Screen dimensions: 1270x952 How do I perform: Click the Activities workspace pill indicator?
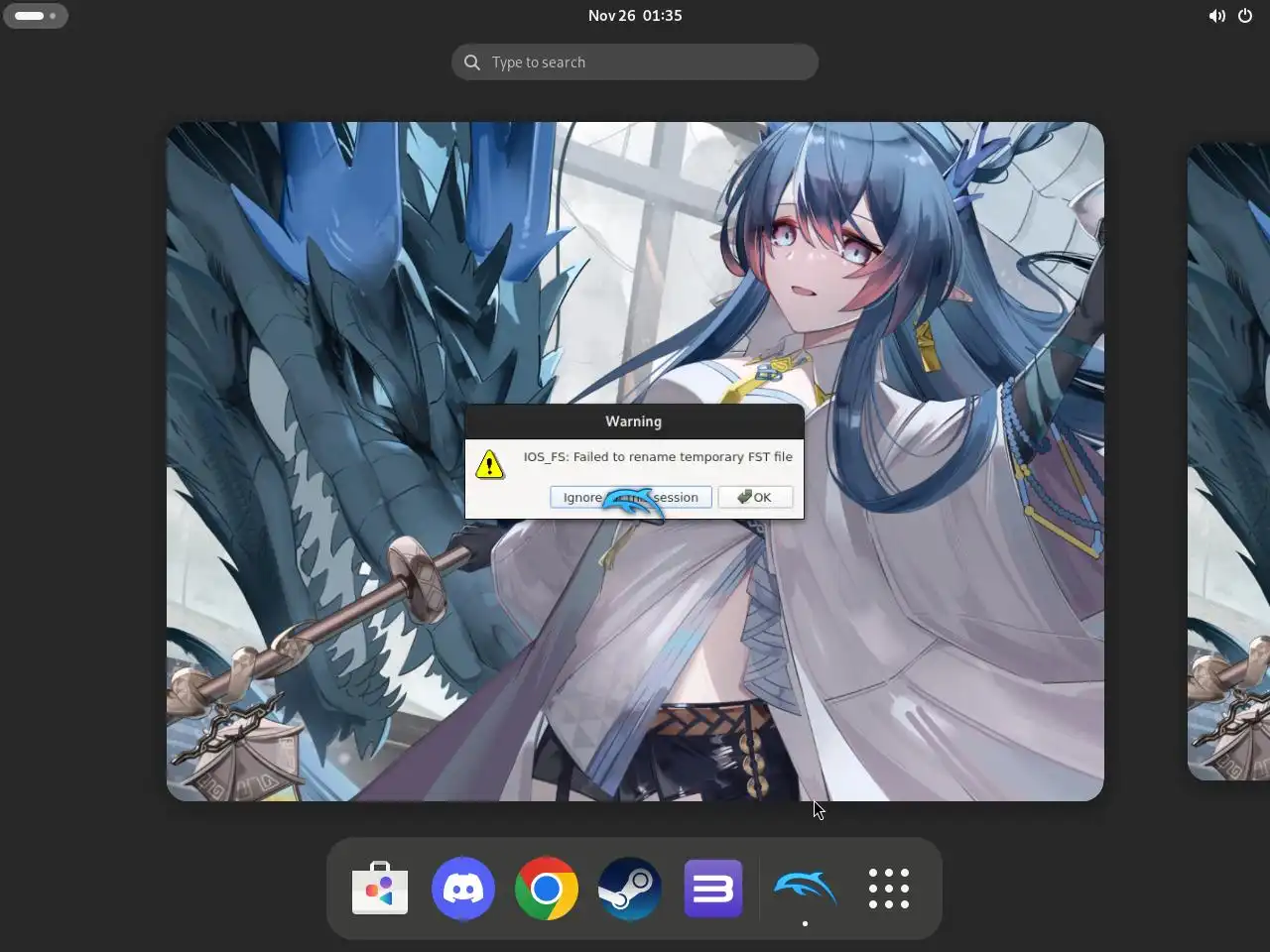click(x=36, y=16)
